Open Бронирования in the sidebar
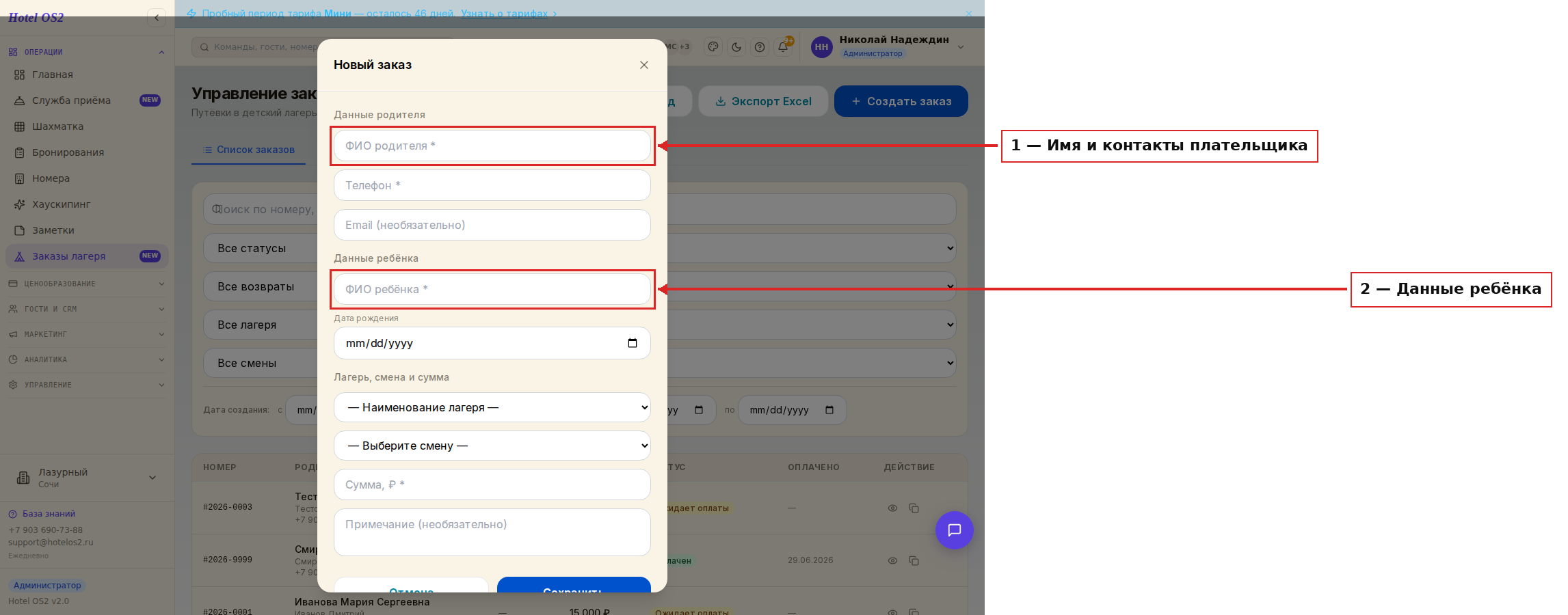 87,152
